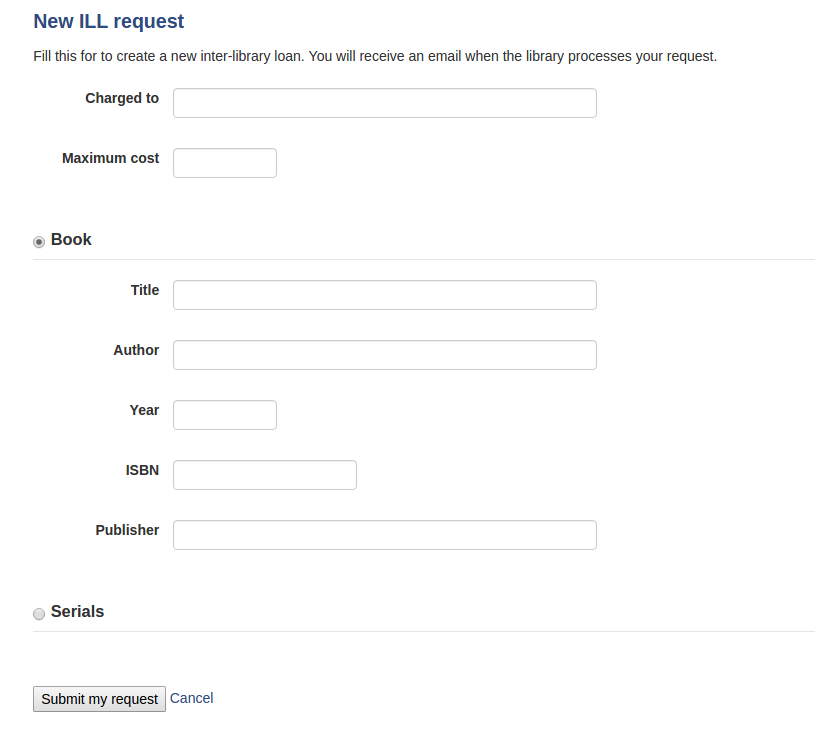Click the Author field label
The image size is (815, 731).
coord(136,350)
